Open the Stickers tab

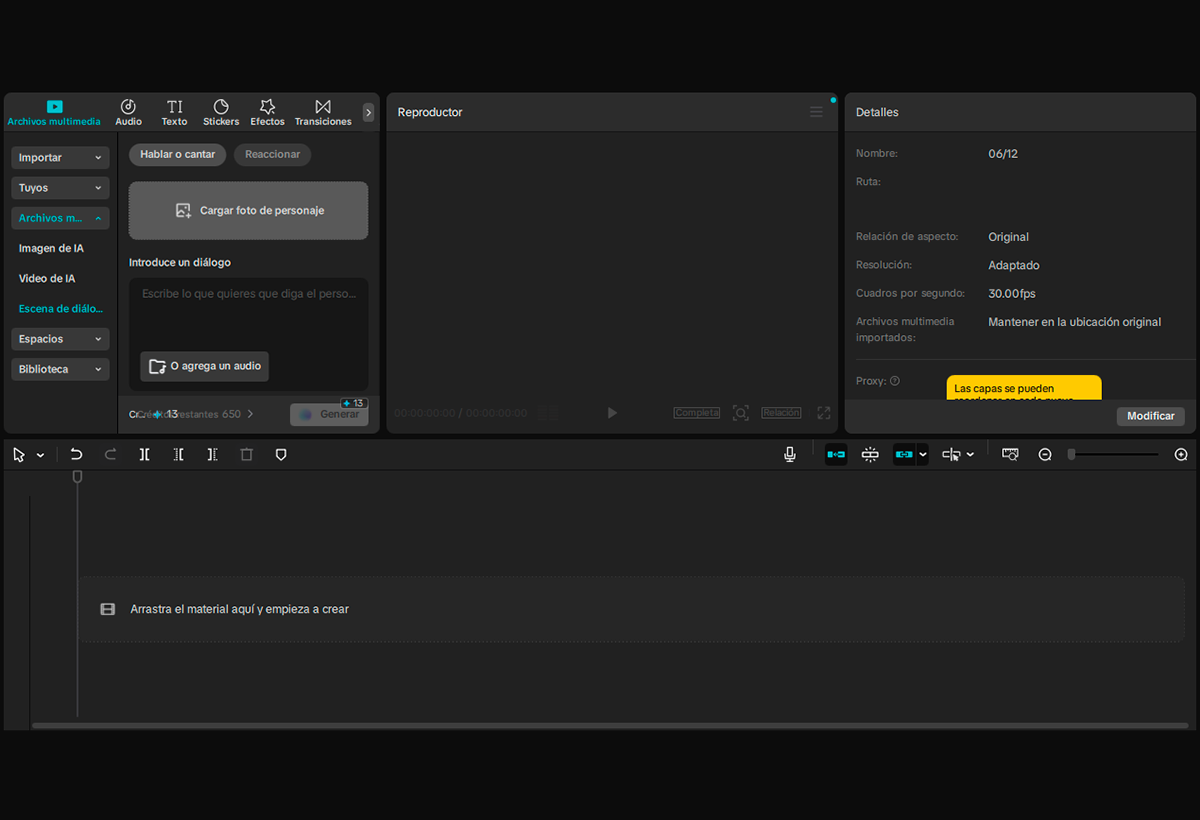coord(221,112)
